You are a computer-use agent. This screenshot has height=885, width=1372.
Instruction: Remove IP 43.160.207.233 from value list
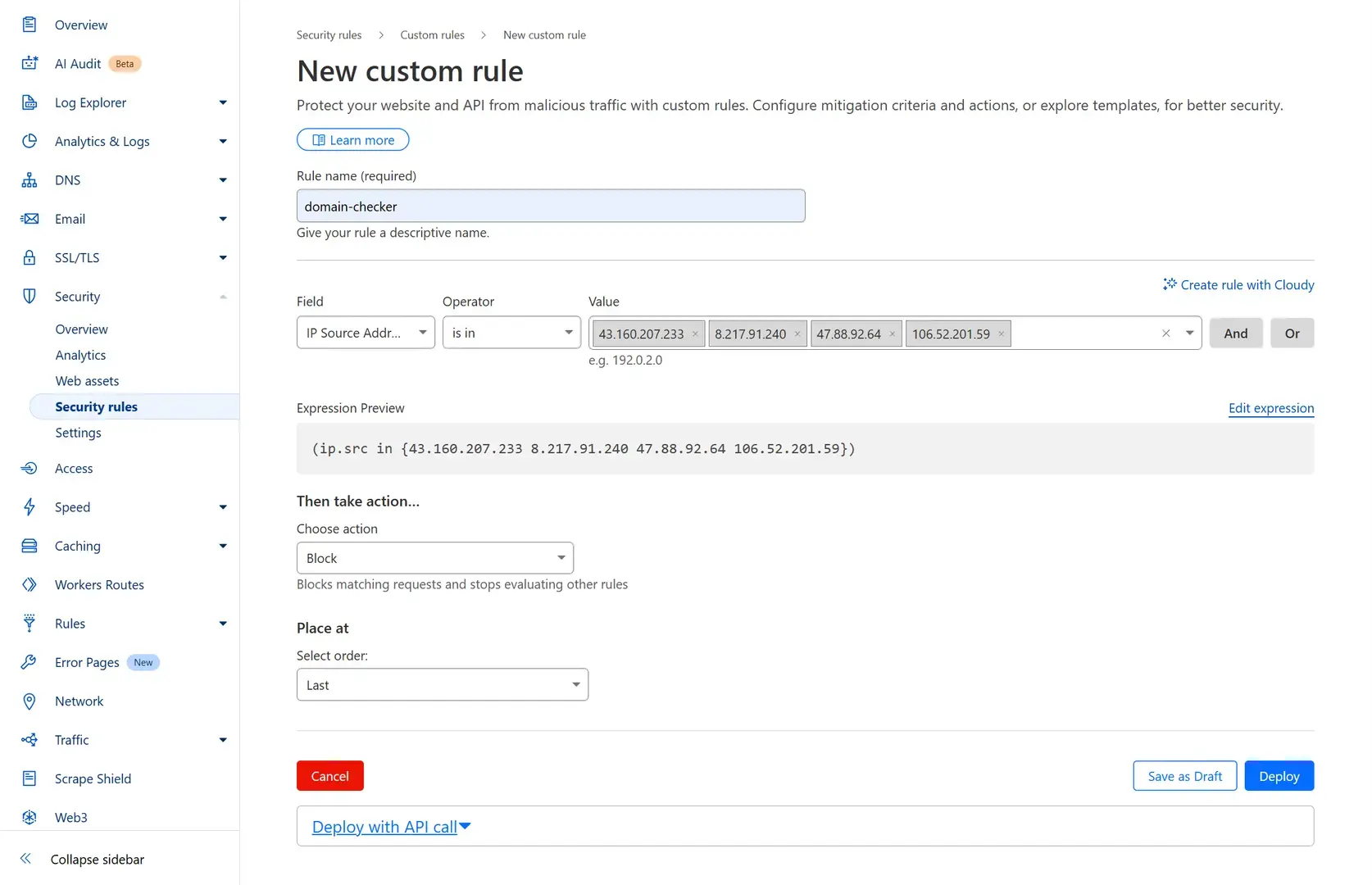tap(695, 334)
